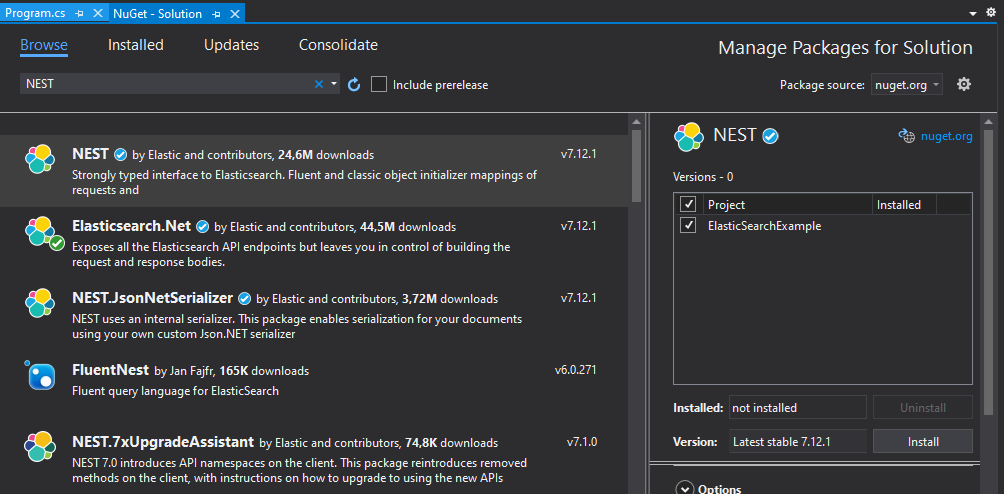Open the FluentNest package title
Screen dimensions: 1004x494
coord(111,370)
